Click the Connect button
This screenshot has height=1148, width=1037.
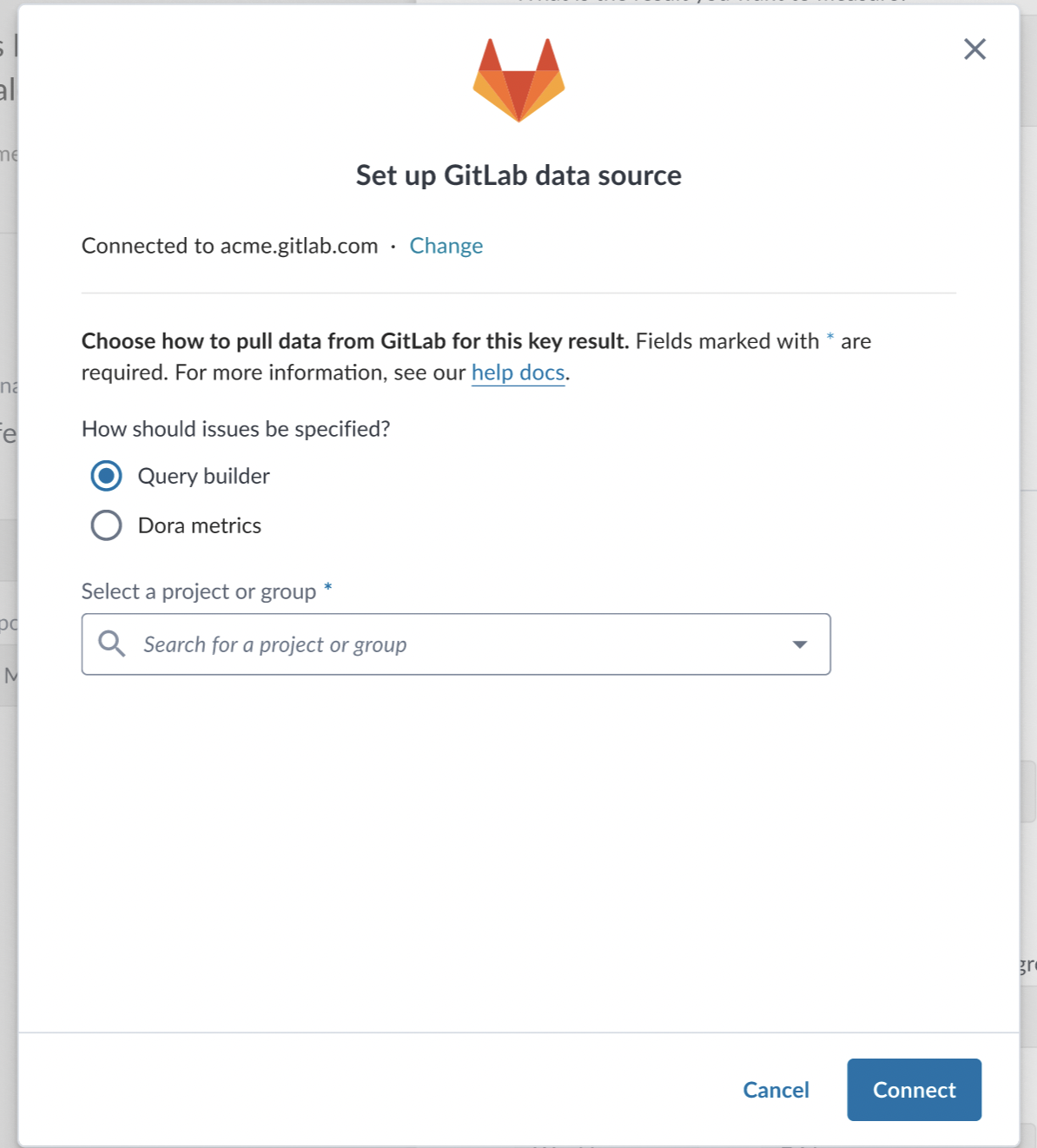[915, 1090]
